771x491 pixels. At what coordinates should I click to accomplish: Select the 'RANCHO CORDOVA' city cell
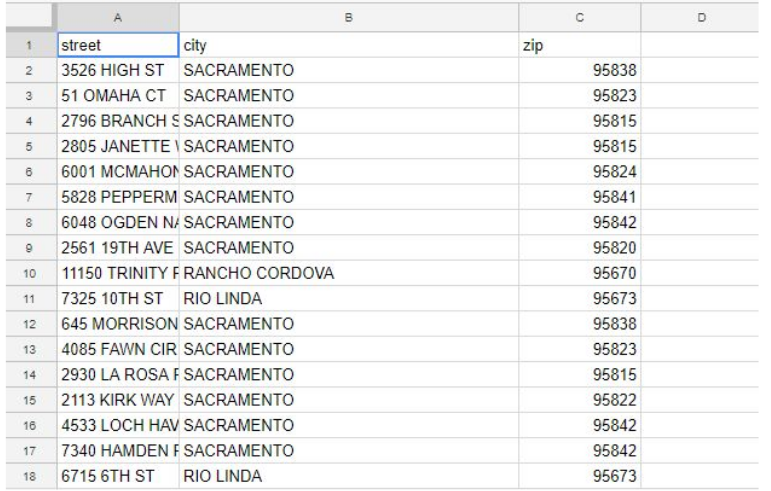pos(349,273)
